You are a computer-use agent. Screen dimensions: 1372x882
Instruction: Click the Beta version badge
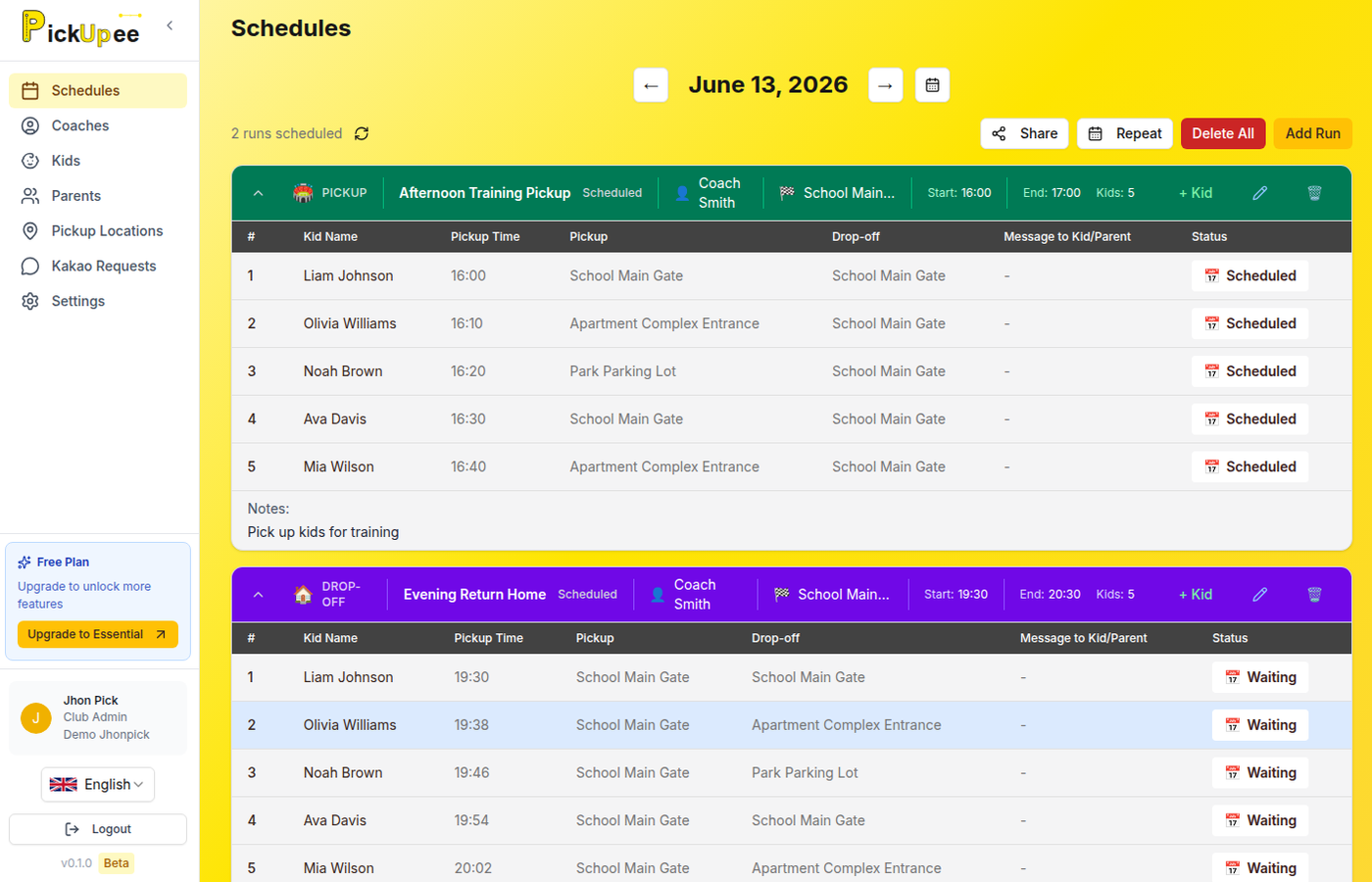(117, 863)
